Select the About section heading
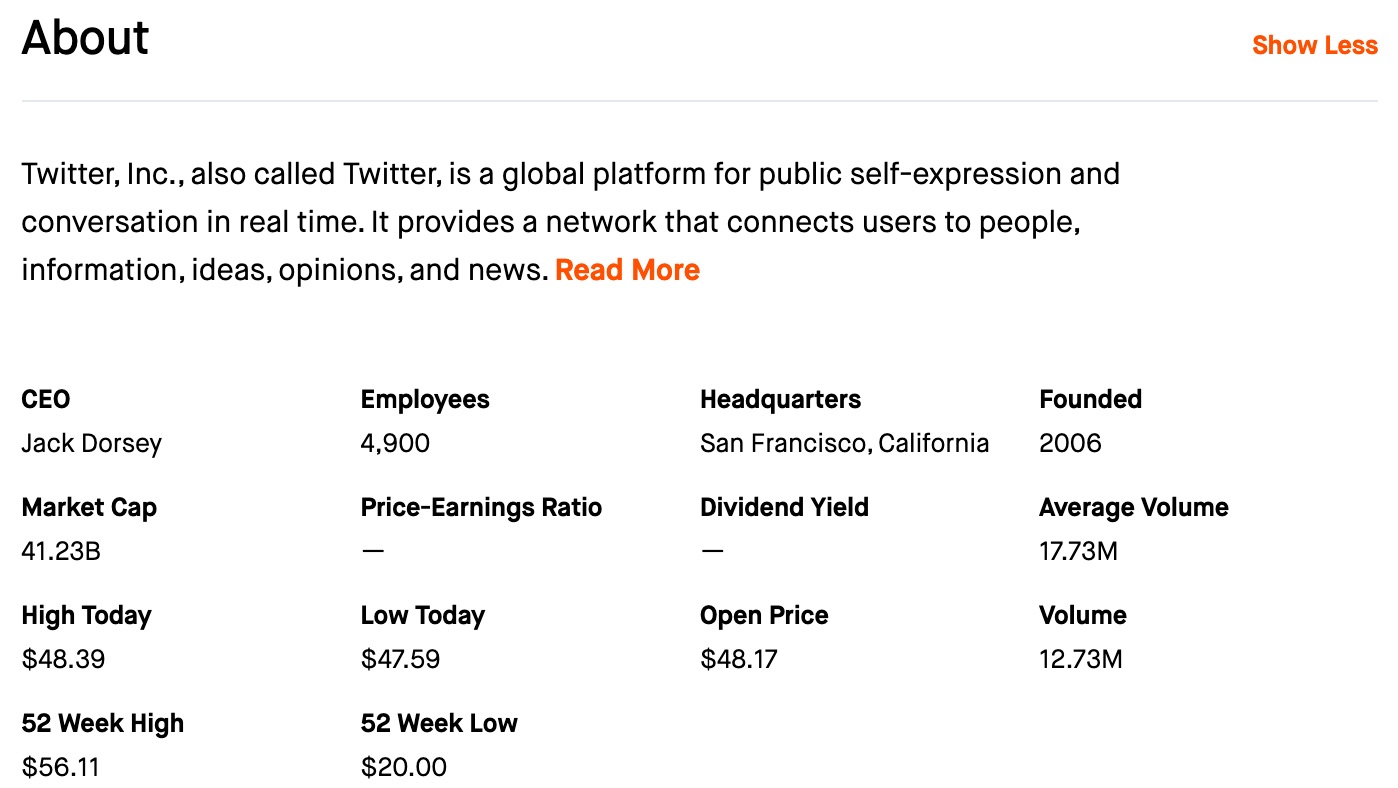This screenshot has height=788, width=1398. (x=84, y=38)
